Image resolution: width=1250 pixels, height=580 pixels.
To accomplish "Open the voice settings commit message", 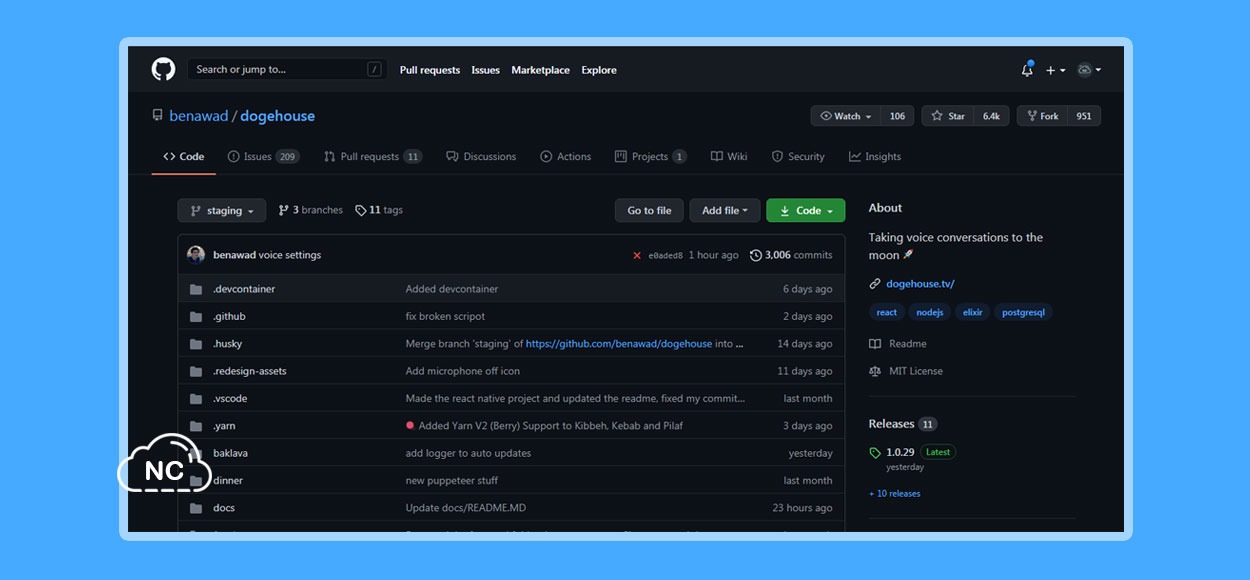I will 290,255.
